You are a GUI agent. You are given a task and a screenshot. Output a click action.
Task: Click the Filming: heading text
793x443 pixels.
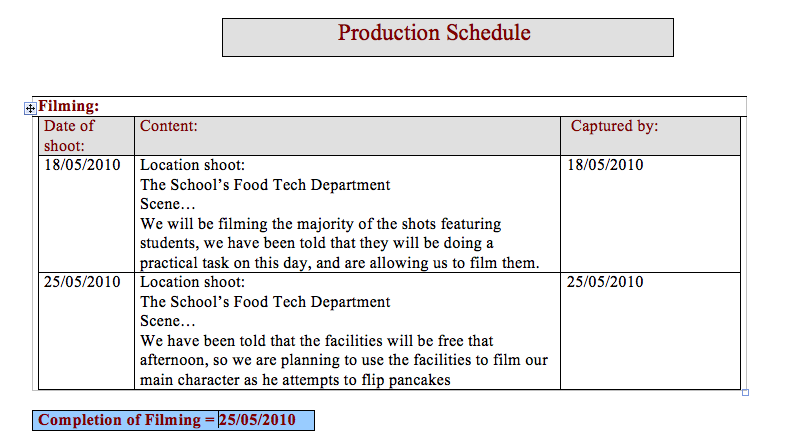pyautogui.click(x=68, y=106)
